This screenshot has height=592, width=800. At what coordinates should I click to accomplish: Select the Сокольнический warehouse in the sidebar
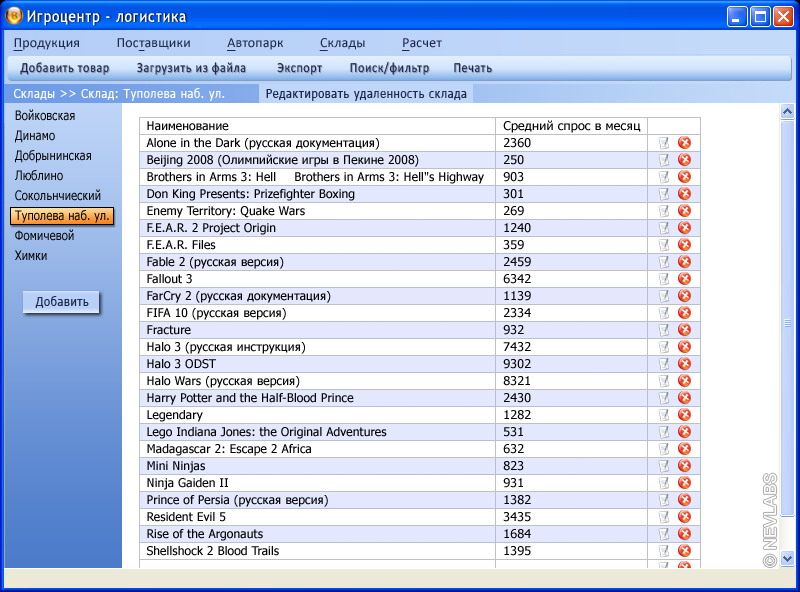coord(58,196)
